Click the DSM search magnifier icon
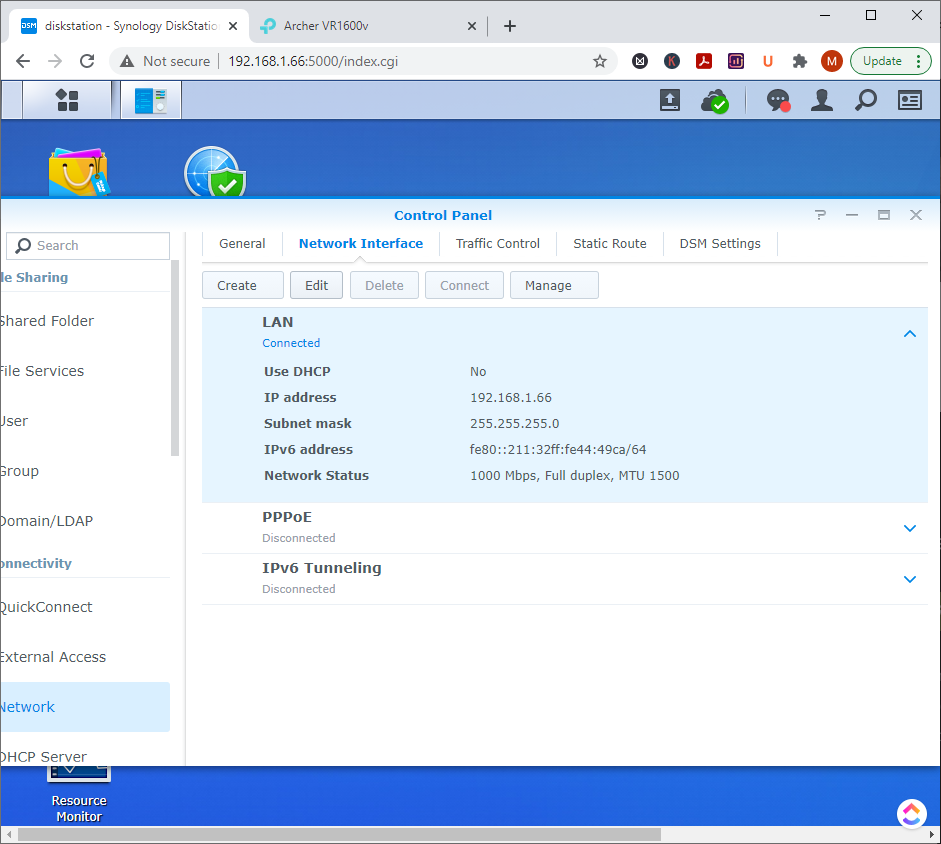 click(865, 100)
